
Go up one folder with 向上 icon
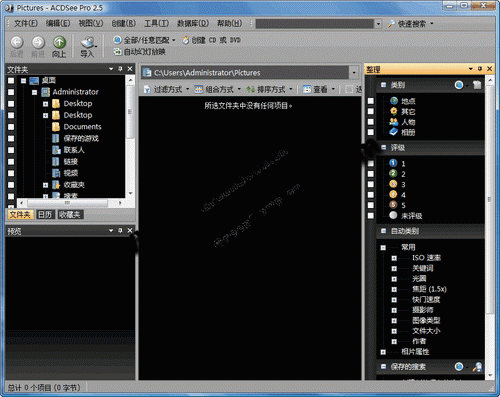click(59, 43)
